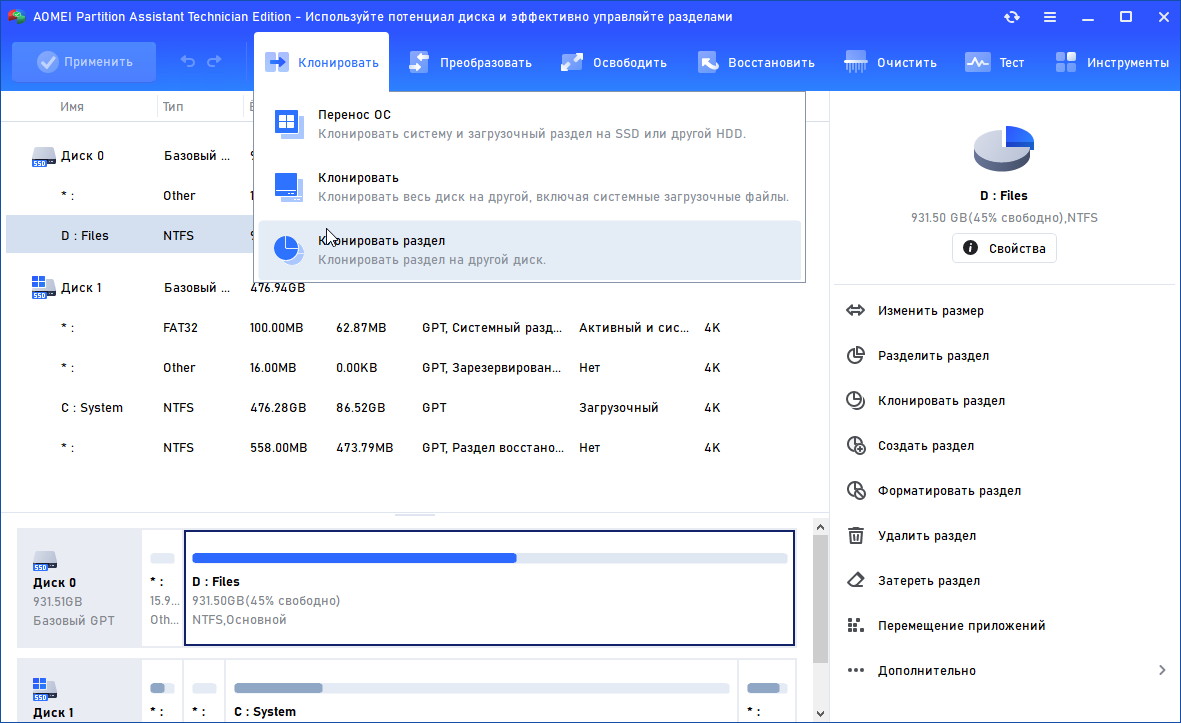The image size is (1181, 723).
Task: Click Удалить раздел in the side panel
Action: [926, 535]
